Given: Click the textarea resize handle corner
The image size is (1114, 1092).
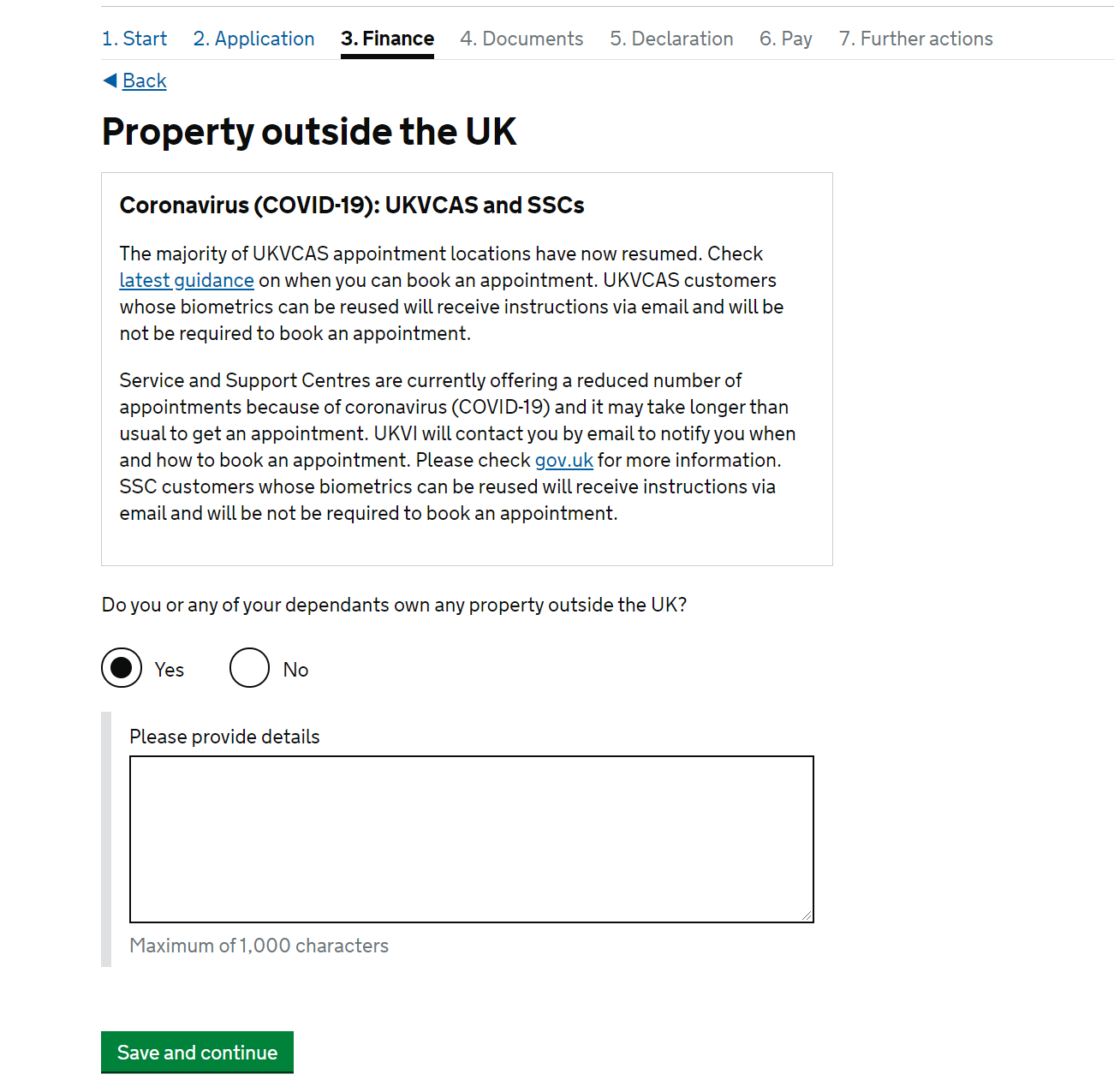Looking at the screenshot, I should [807, 916].
